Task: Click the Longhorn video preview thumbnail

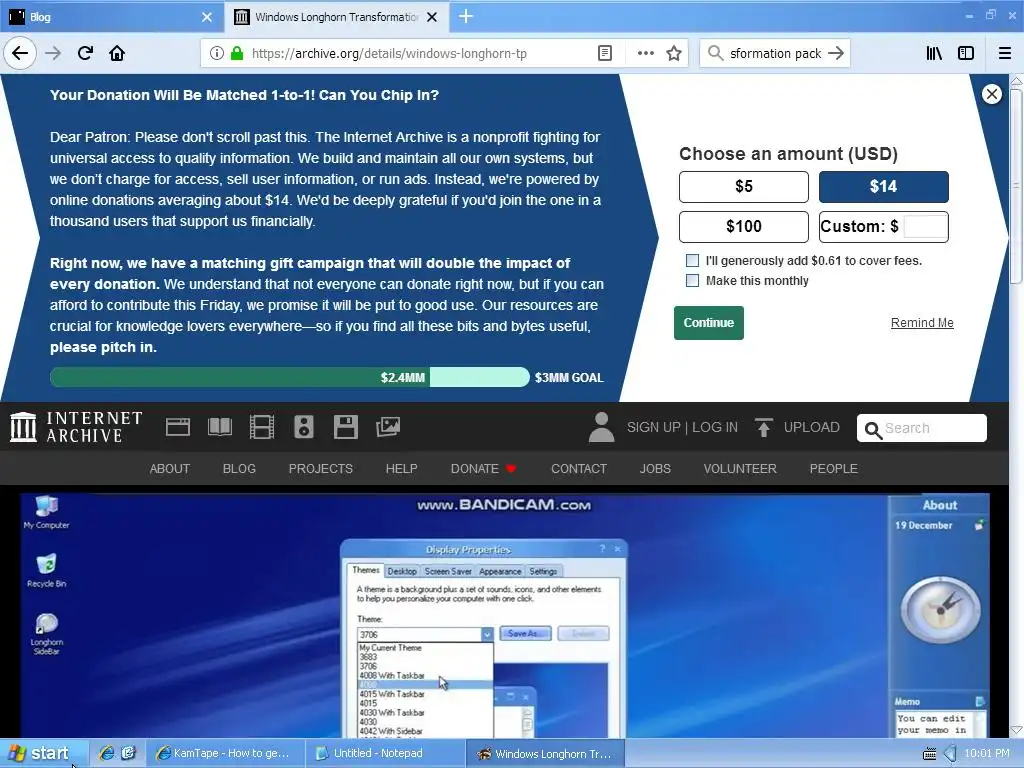Action: 505,615
